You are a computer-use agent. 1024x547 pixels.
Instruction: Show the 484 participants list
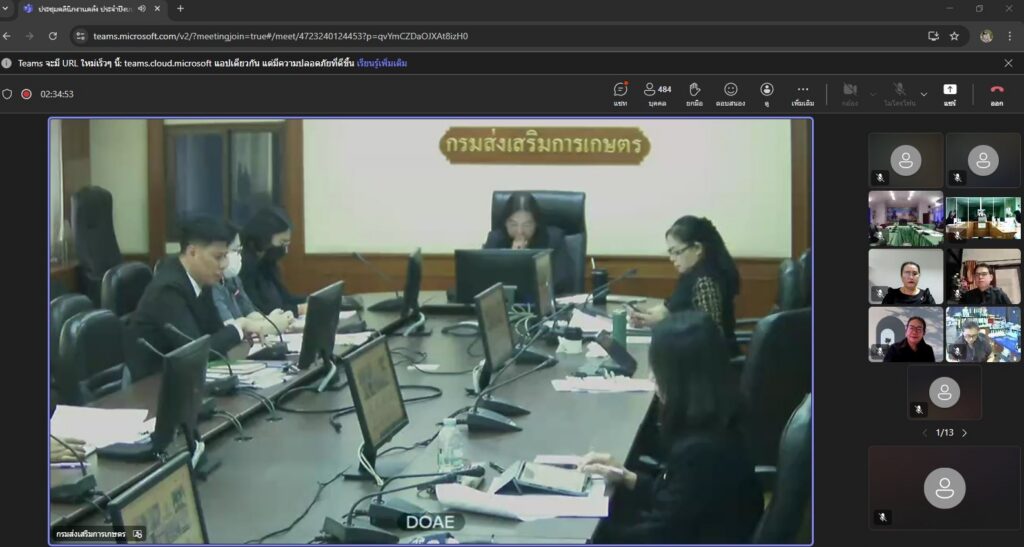[x=657, y=93]
